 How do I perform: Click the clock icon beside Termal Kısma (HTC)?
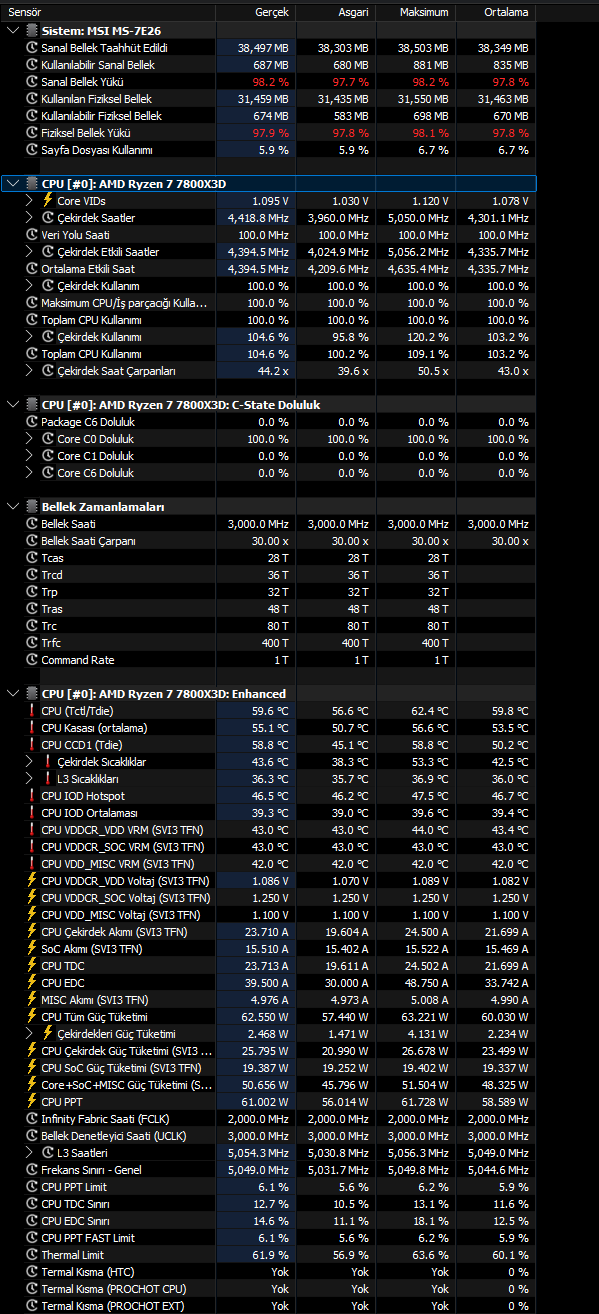tap(31, 1272)
